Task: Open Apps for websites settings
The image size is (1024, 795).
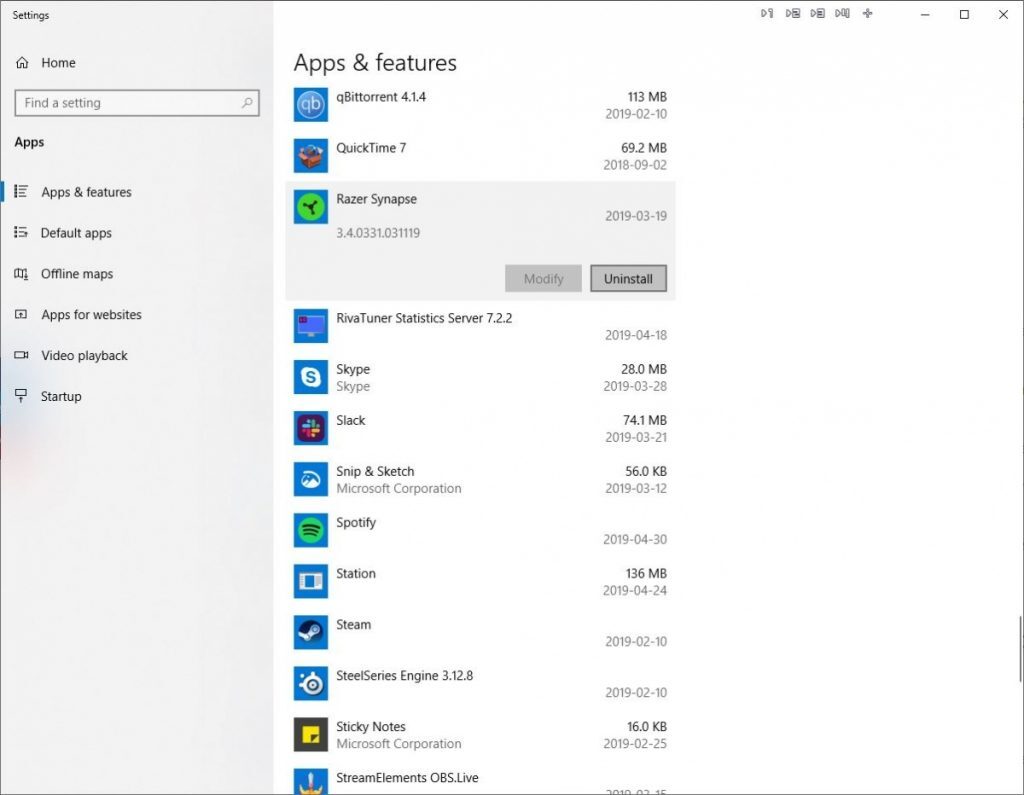Action: 91,315
